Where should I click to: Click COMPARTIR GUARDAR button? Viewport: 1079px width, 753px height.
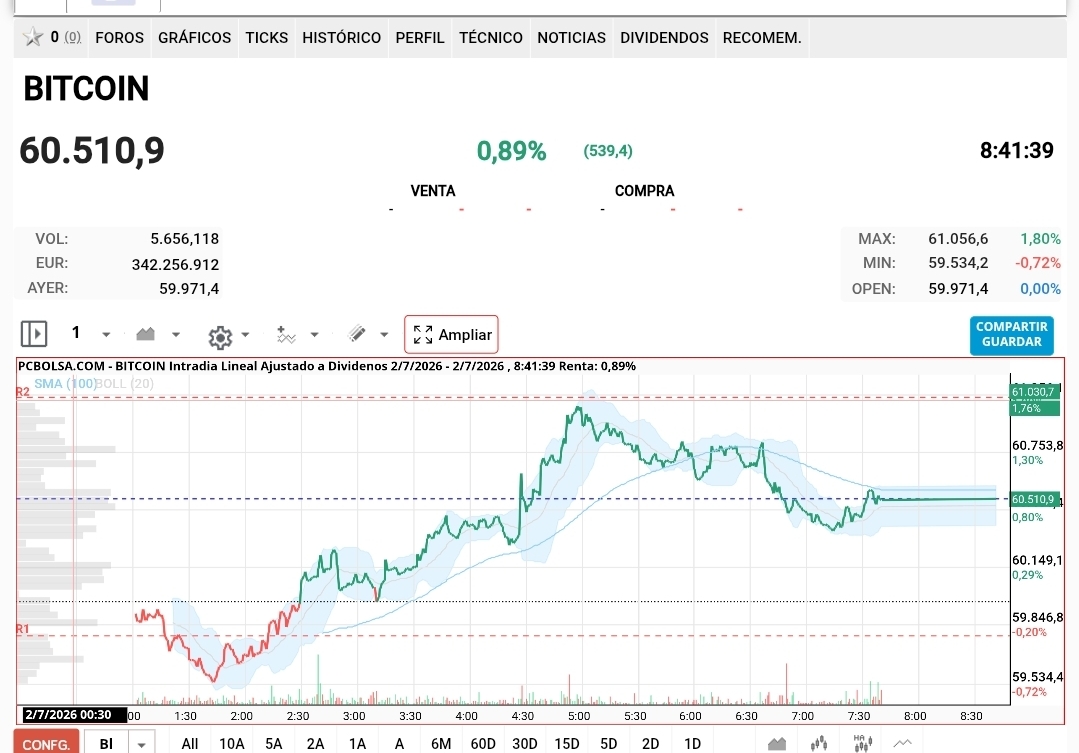click(x=1012, y=335)
